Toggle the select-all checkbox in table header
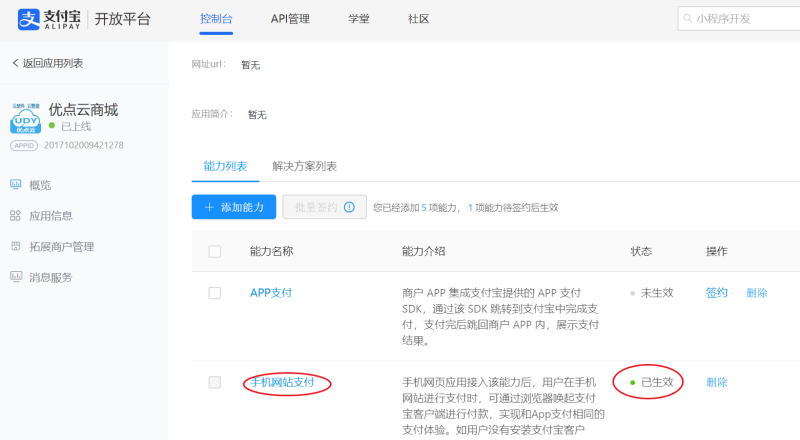 (x=215, y=251)
